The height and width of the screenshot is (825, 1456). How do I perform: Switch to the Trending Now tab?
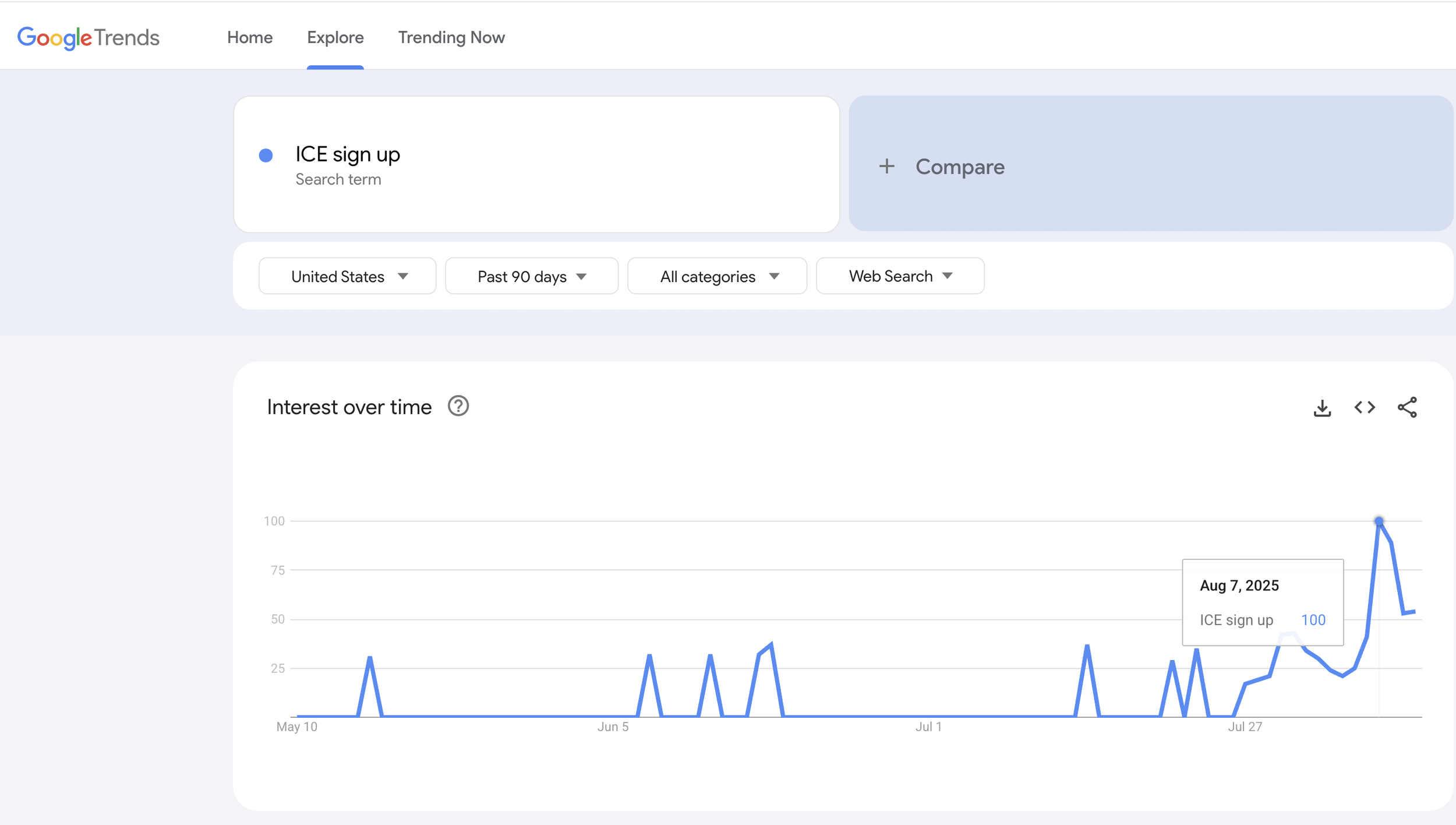click(451, 38)
